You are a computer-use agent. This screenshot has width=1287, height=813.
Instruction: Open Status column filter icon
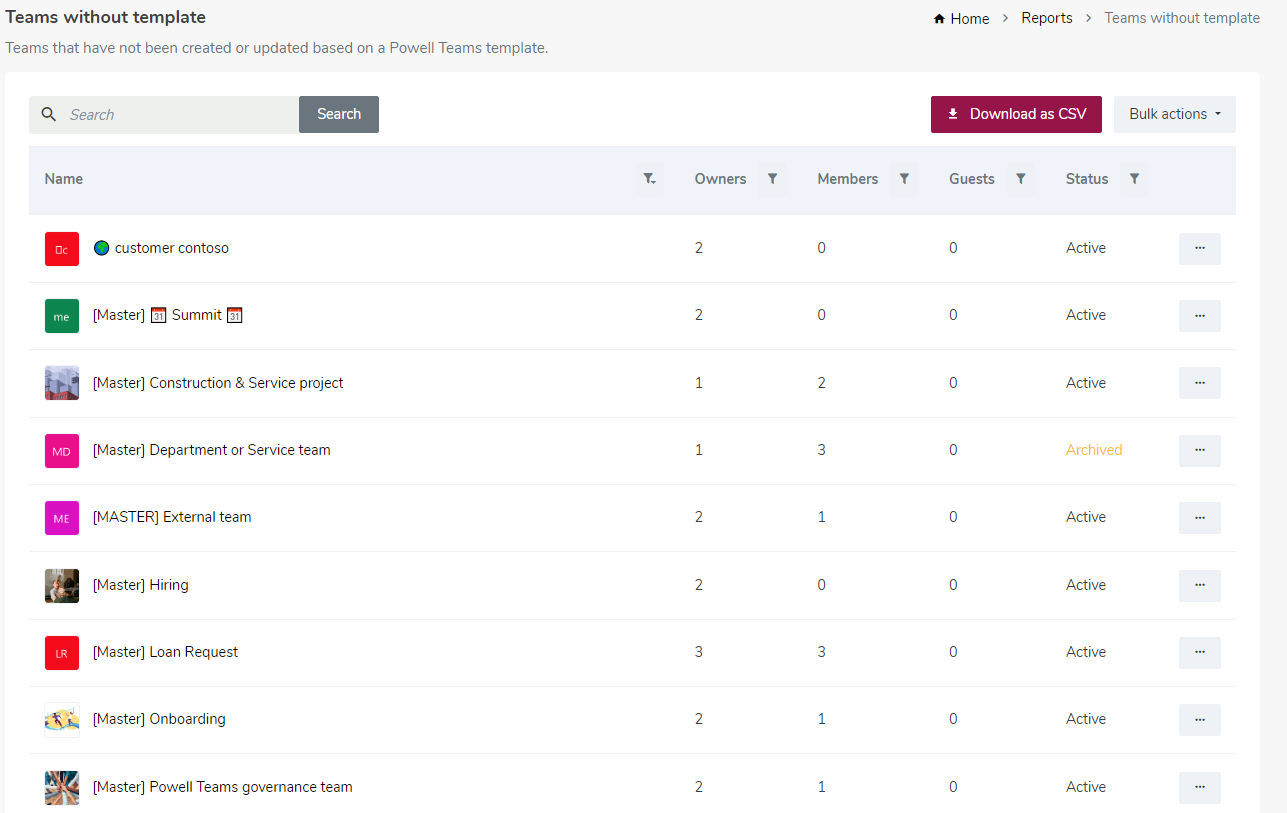click(x=1134, y=179)
